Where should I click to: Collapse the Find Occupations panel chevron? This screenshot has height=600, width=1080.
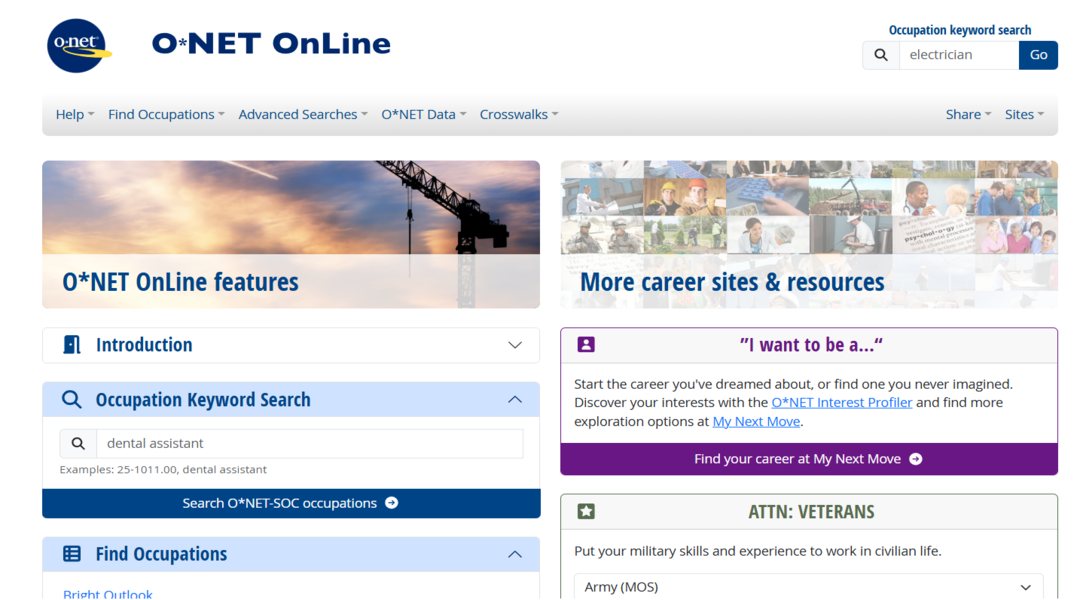[x=515, y=554]
